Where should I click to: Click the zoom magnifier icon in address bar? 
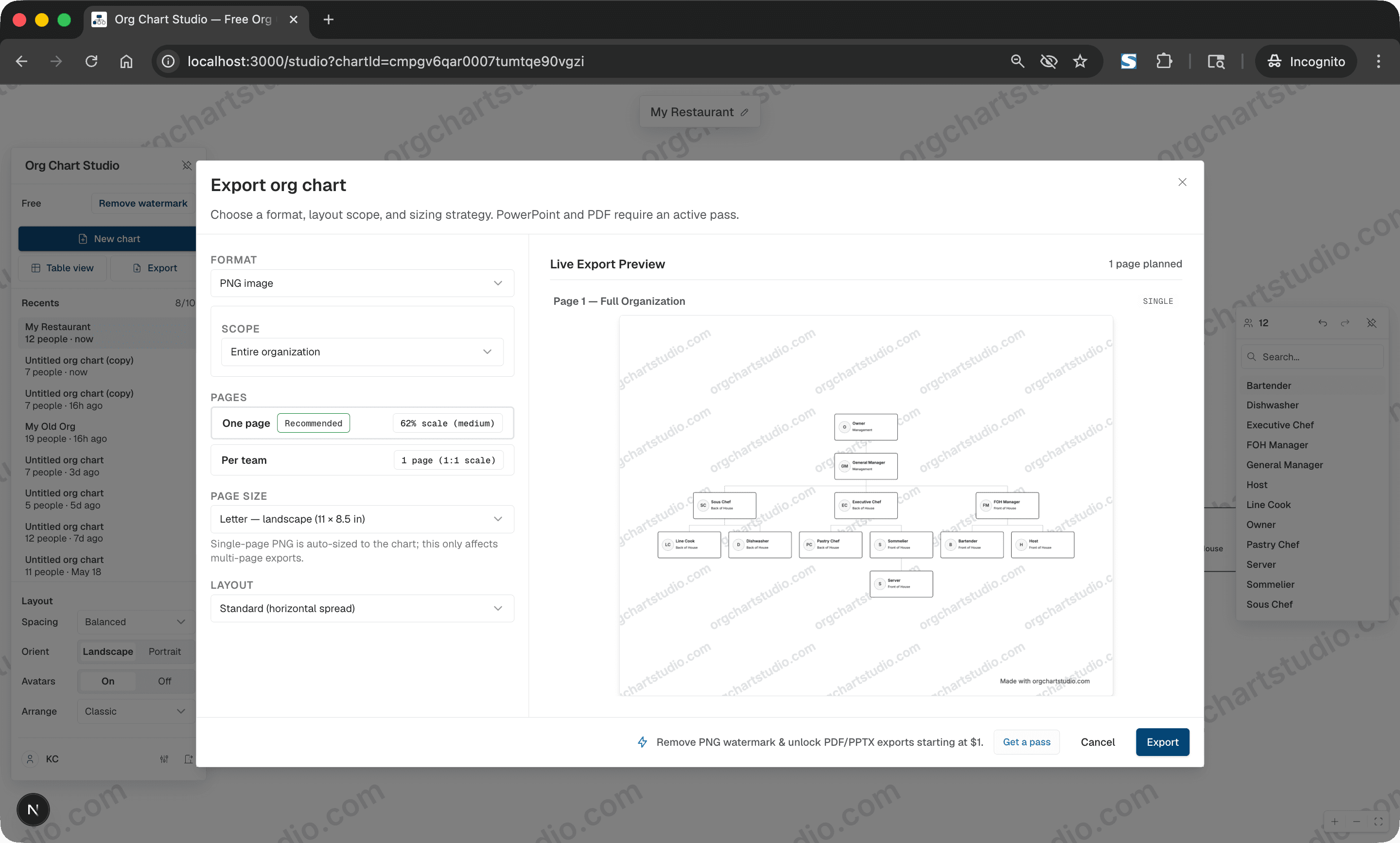coord(1017,61)
